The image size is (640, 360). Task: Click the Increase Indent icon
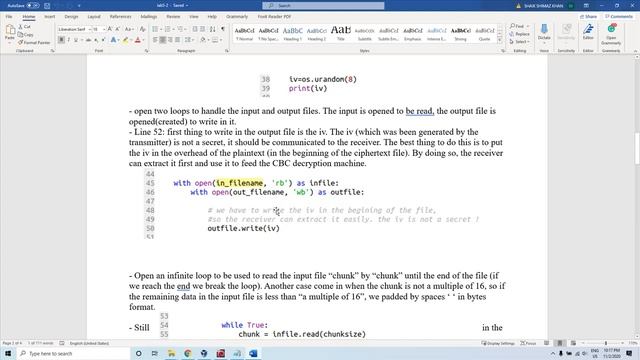click(203, 29)
